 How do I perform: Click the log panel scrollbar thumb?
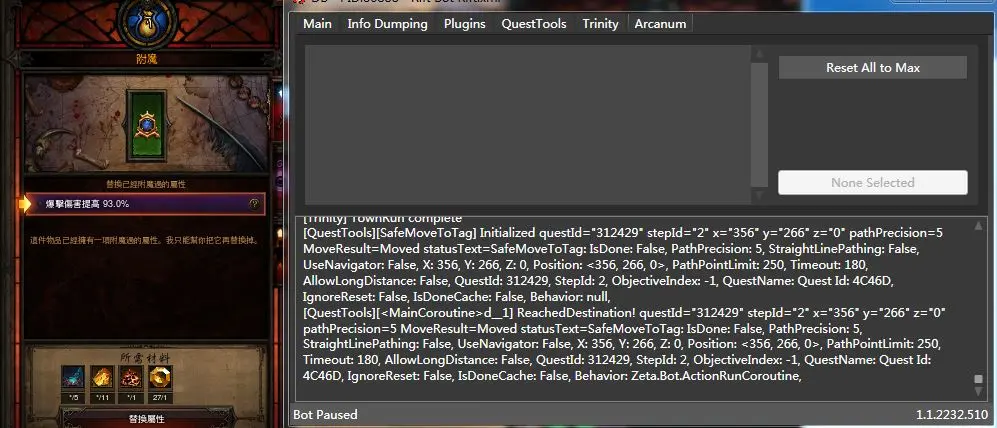click(978, 380)
